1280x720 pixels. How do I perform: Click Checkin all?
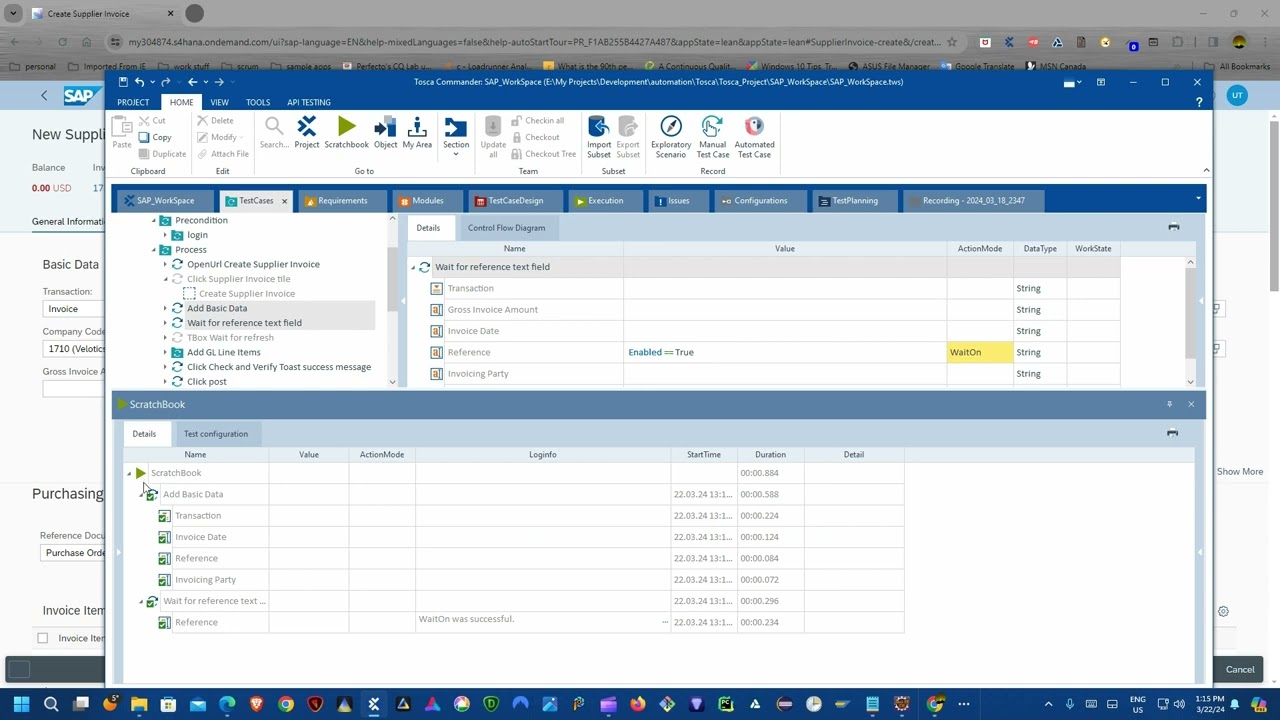(x=538, y=120)
